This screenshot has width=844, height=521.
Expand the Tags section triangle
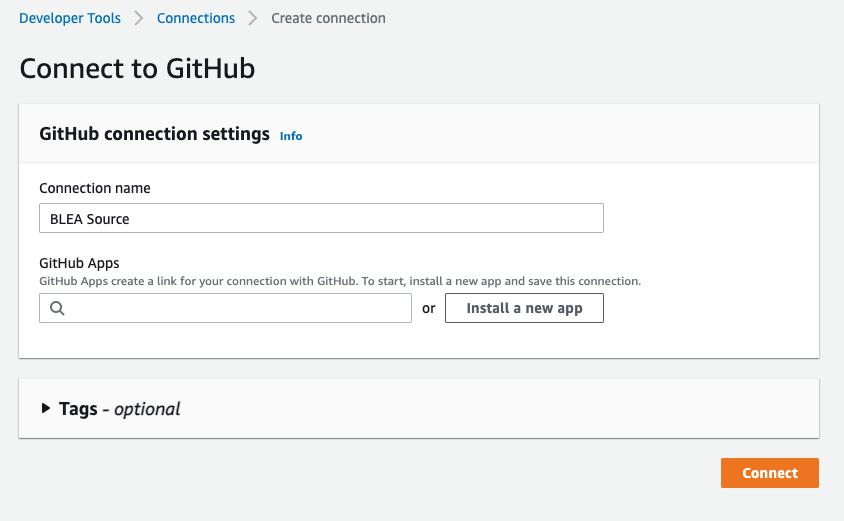click(x=46, y=409)
